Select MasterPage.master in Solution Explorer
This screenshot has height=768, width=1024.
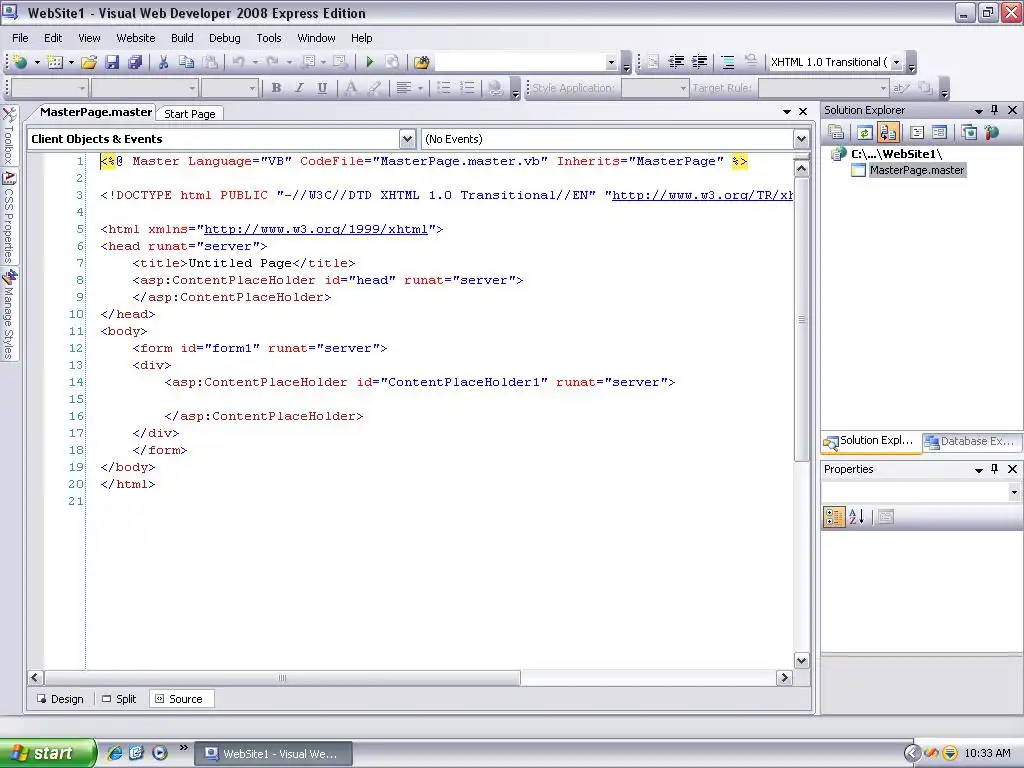(x=916, y=170)
